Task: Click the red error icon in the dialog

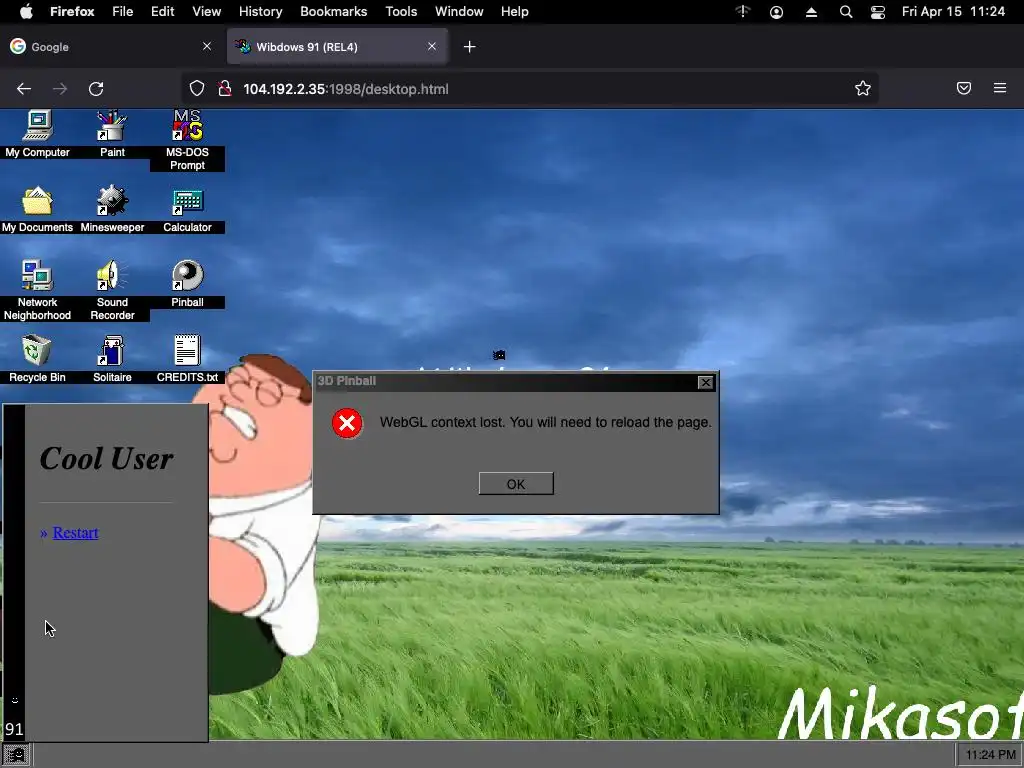Action: pyautogui.click(x=347, y=423)
